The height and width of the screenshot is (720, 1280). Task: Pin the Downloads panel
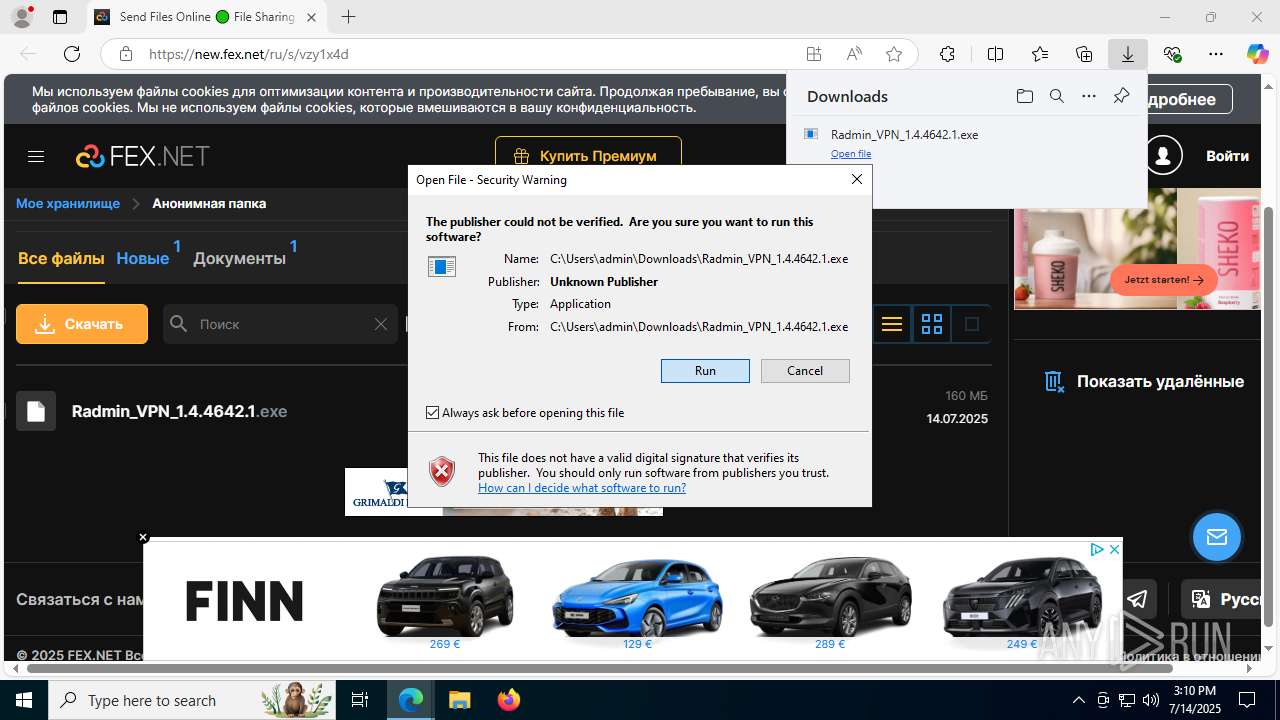[x=1121, y=96]
